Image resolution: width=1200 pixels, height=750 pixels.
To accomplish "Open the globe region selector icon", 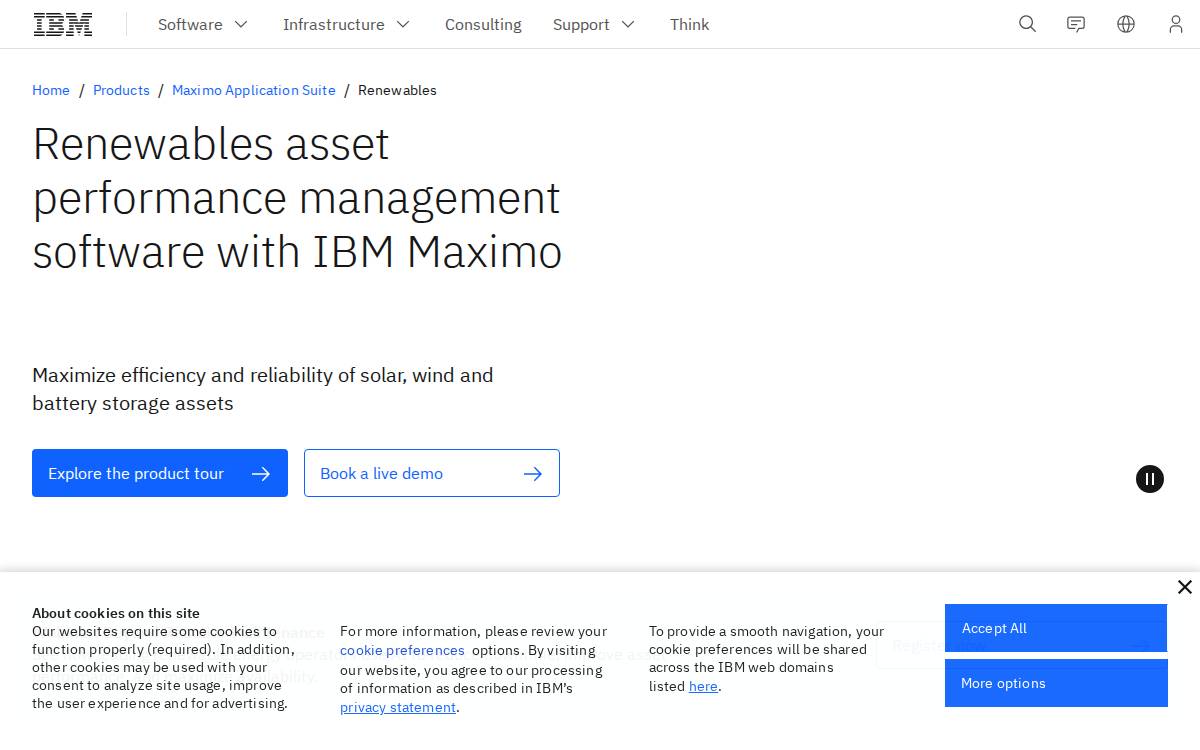I will pyautogui.click(x=1126, y=24).
